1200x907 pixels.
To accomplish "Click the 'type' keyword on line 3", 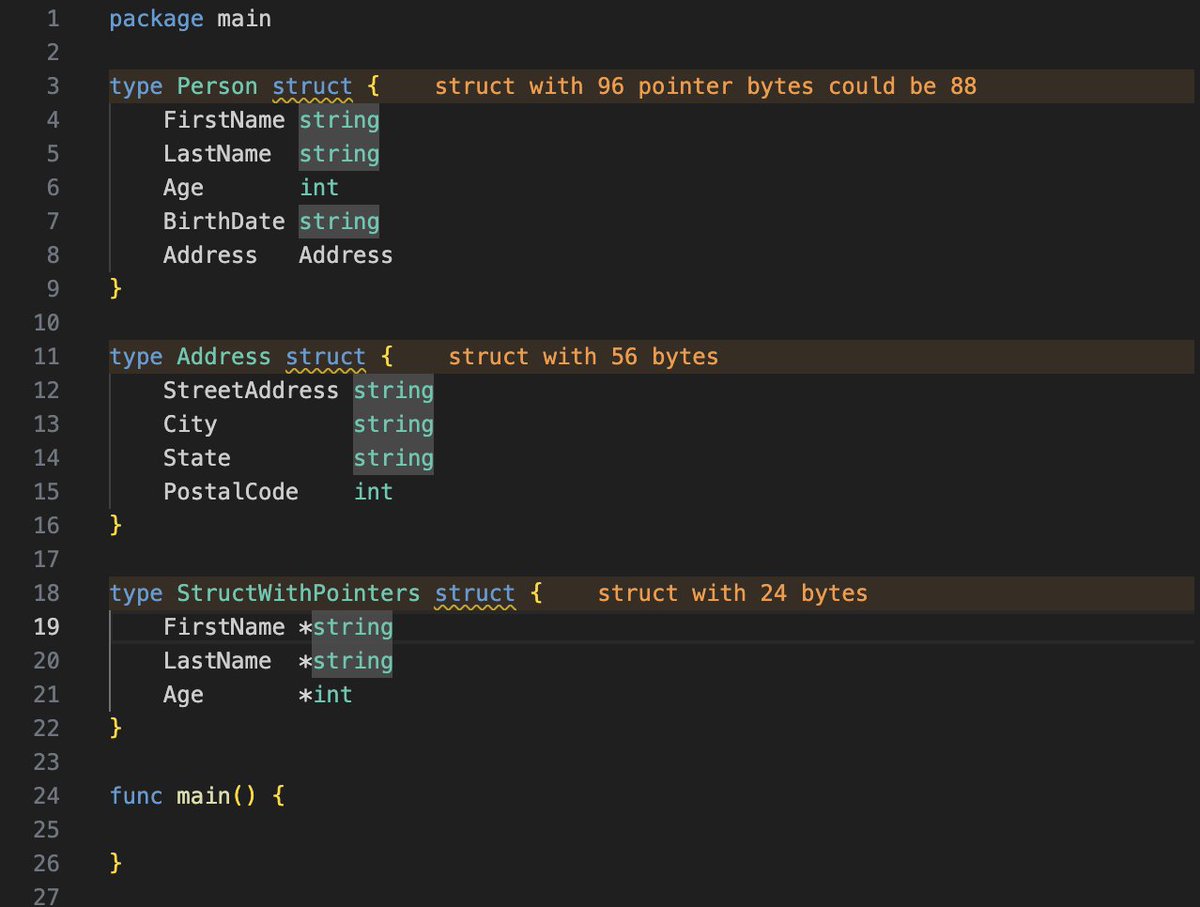I will tap(136, 87).
